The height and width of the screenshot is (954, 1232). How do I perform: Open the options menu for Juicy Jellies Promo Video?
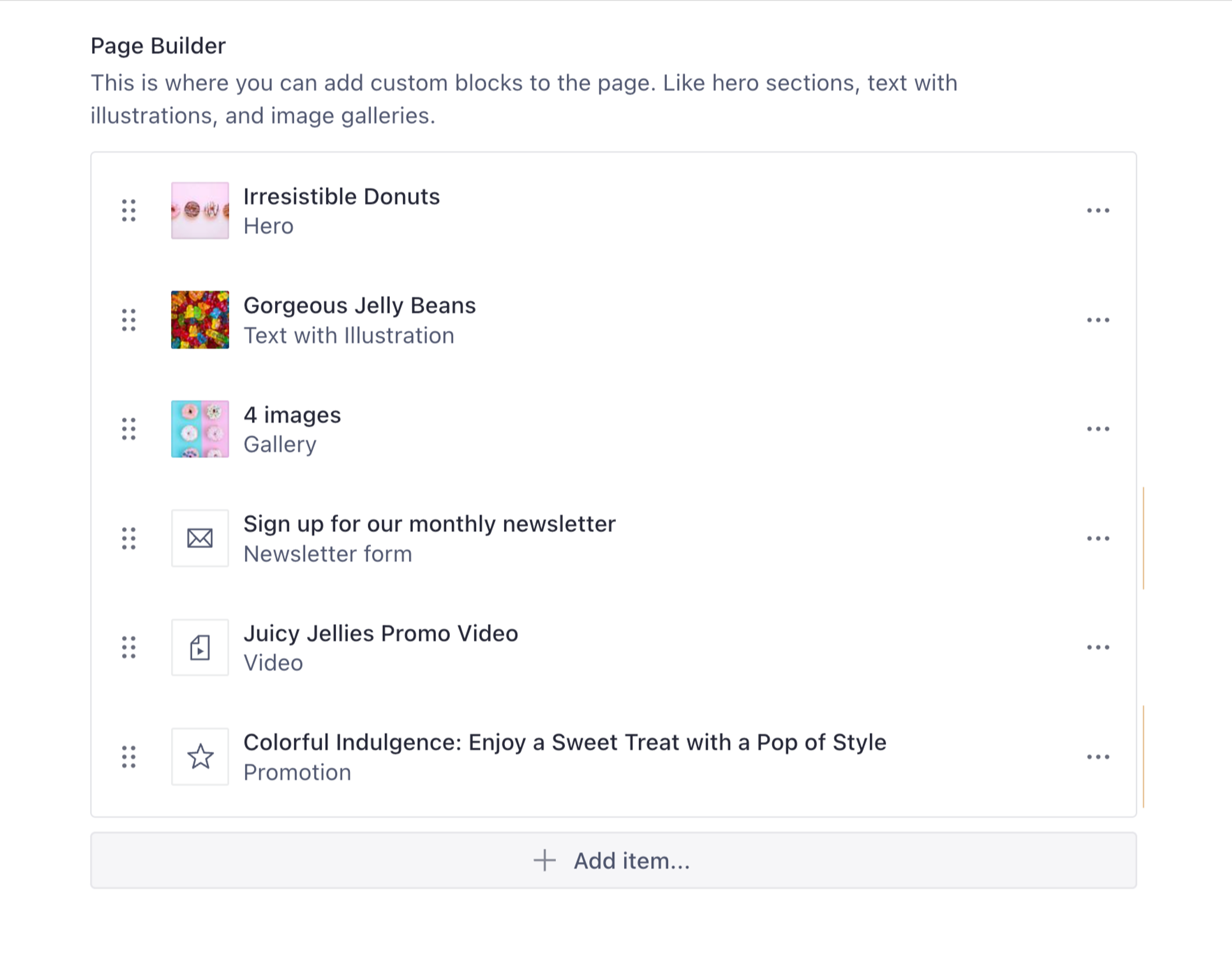pos(1098,647)
